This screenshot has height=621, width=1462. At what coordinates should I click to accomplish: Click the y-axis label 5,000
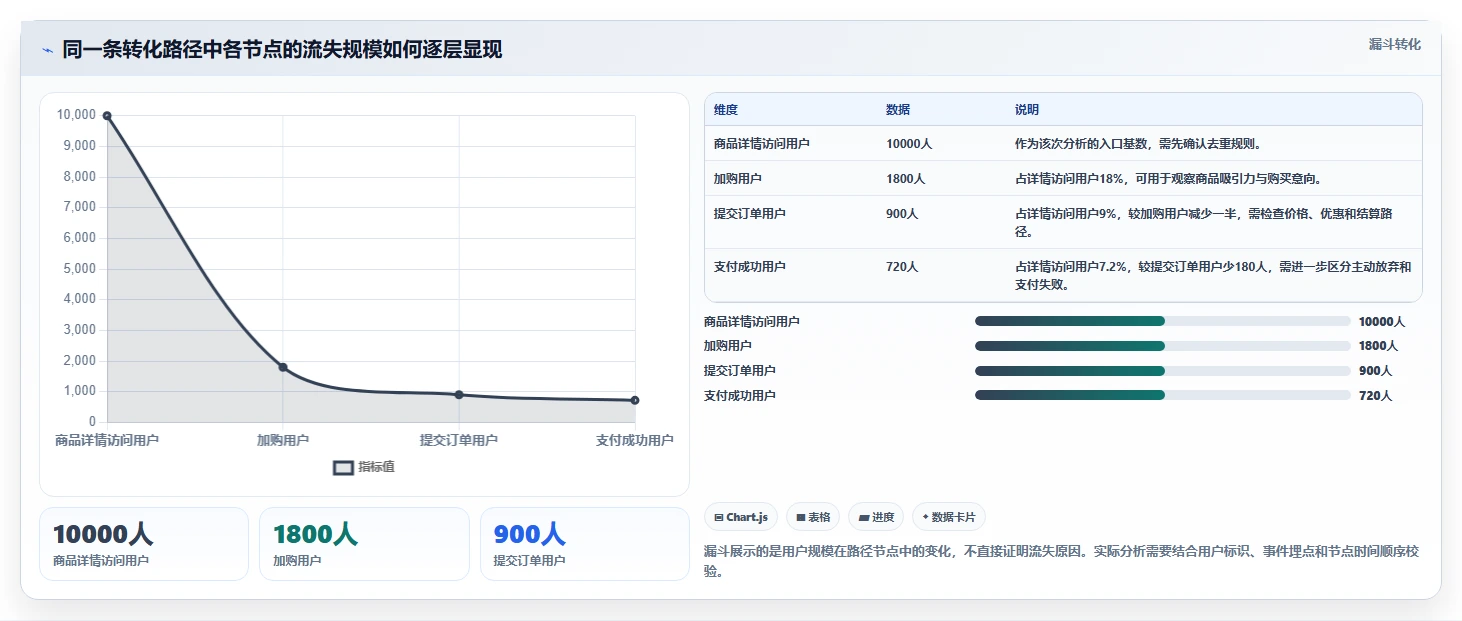click(x=79, y=269)
